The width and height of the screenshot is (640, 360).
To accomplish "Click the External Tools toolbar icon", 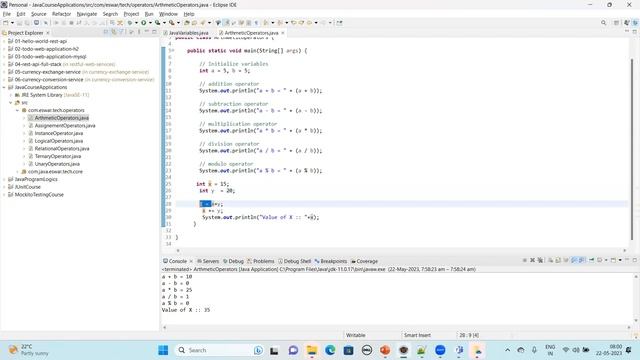I will point(172,23).
